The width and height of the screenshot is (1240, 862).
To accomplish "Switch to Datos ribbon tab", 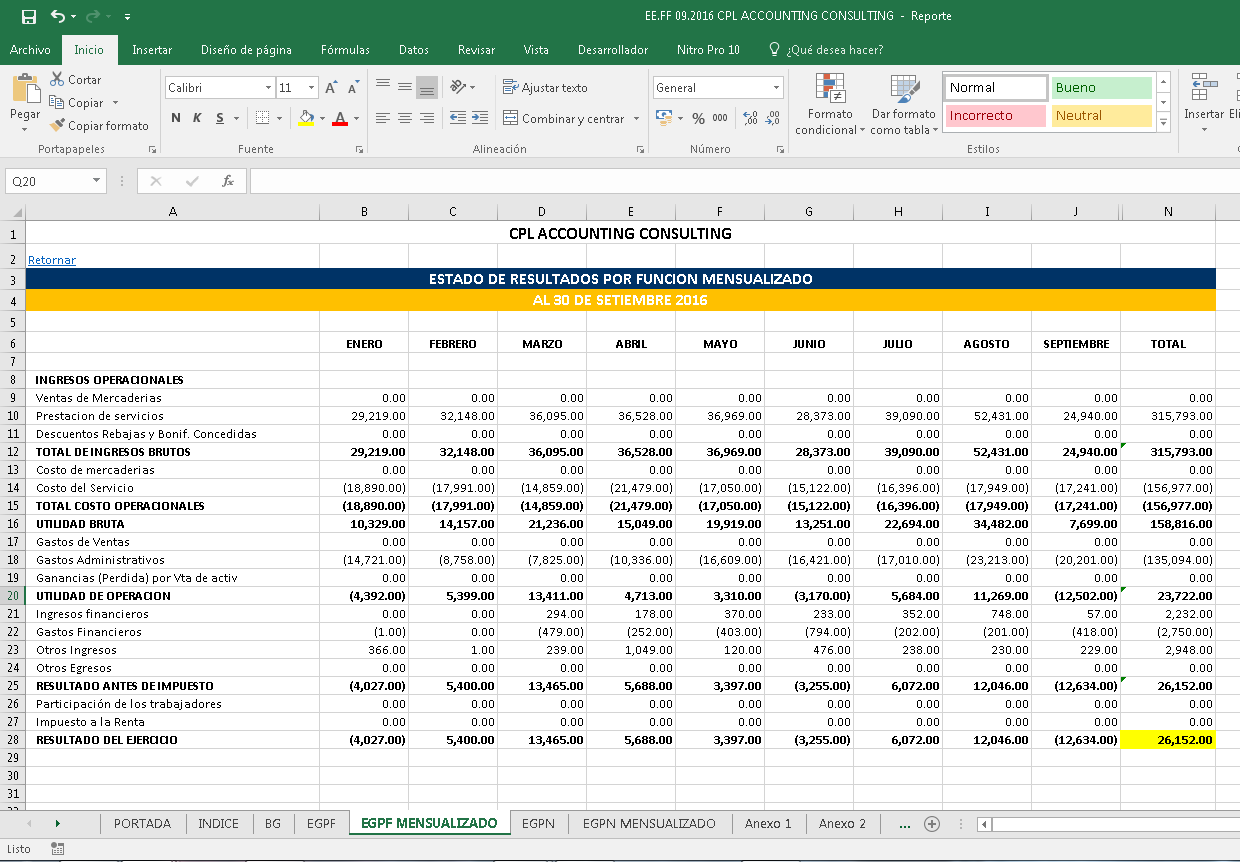I will click(x=413, y=50).
